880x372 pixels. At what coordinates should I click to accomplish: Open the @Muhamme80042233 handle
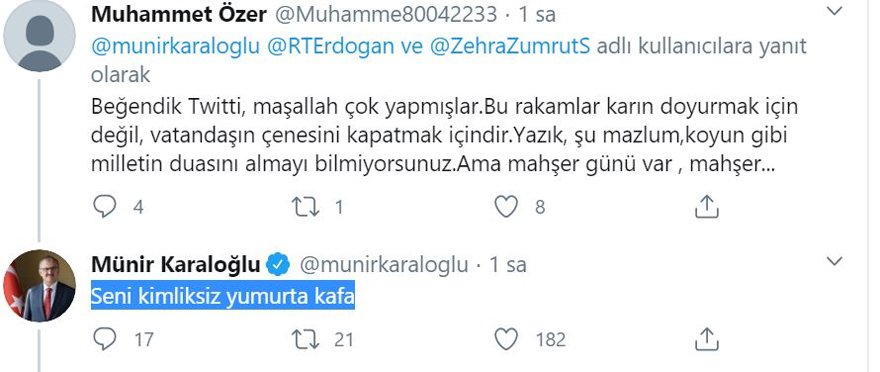385,15
